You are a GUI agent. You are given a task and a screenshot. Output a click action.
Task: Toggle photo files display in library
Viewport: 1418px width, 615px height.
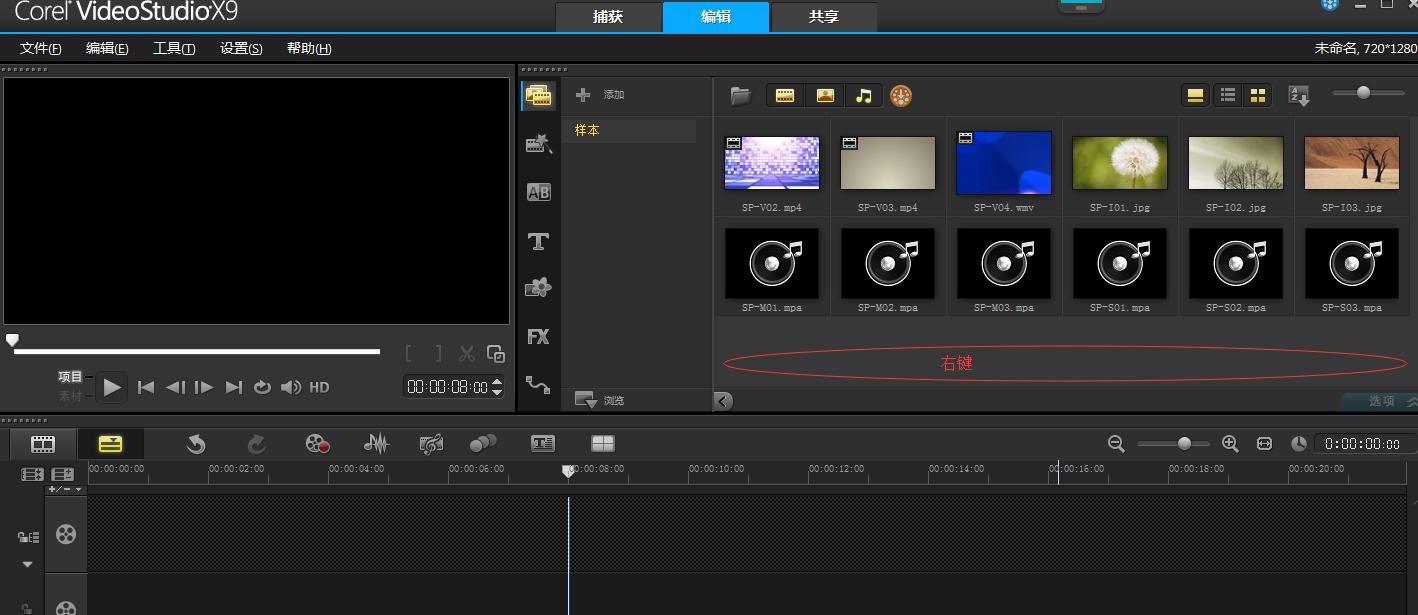[825, 96]
